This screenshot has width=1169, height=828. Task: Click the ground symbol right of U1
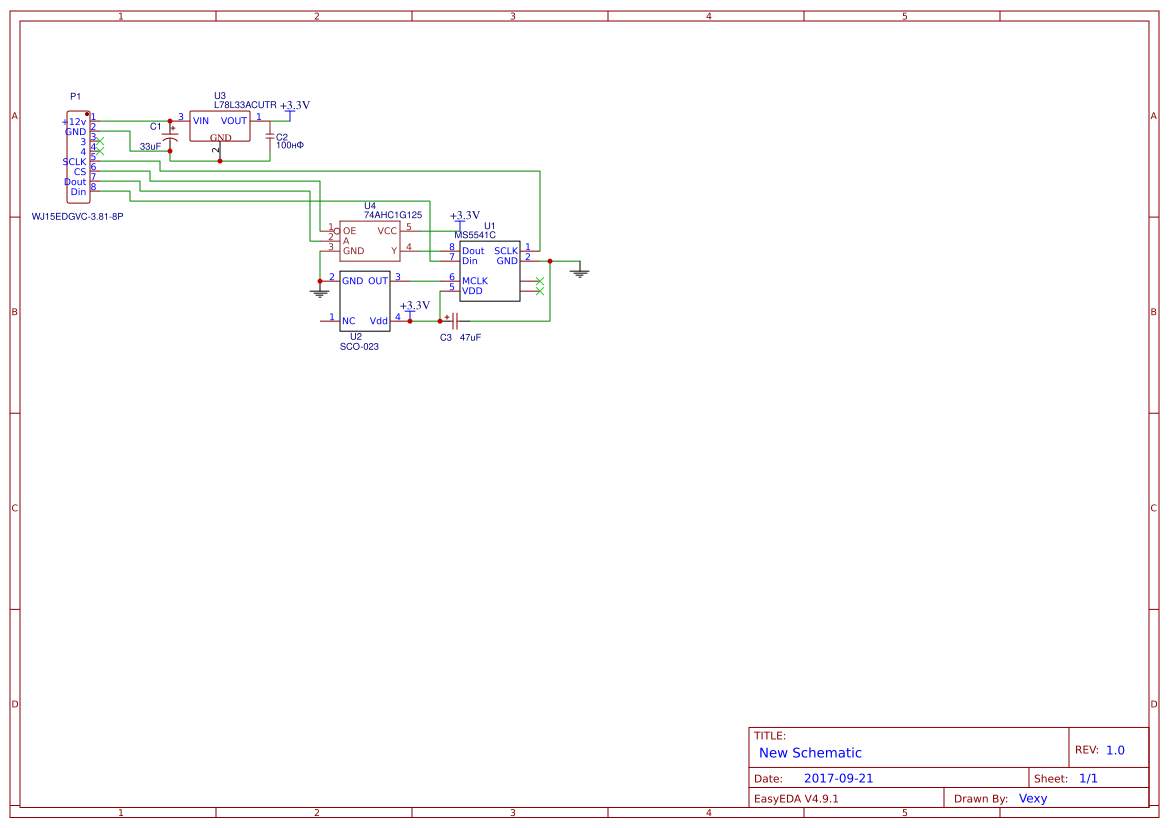tap(580, 272)
